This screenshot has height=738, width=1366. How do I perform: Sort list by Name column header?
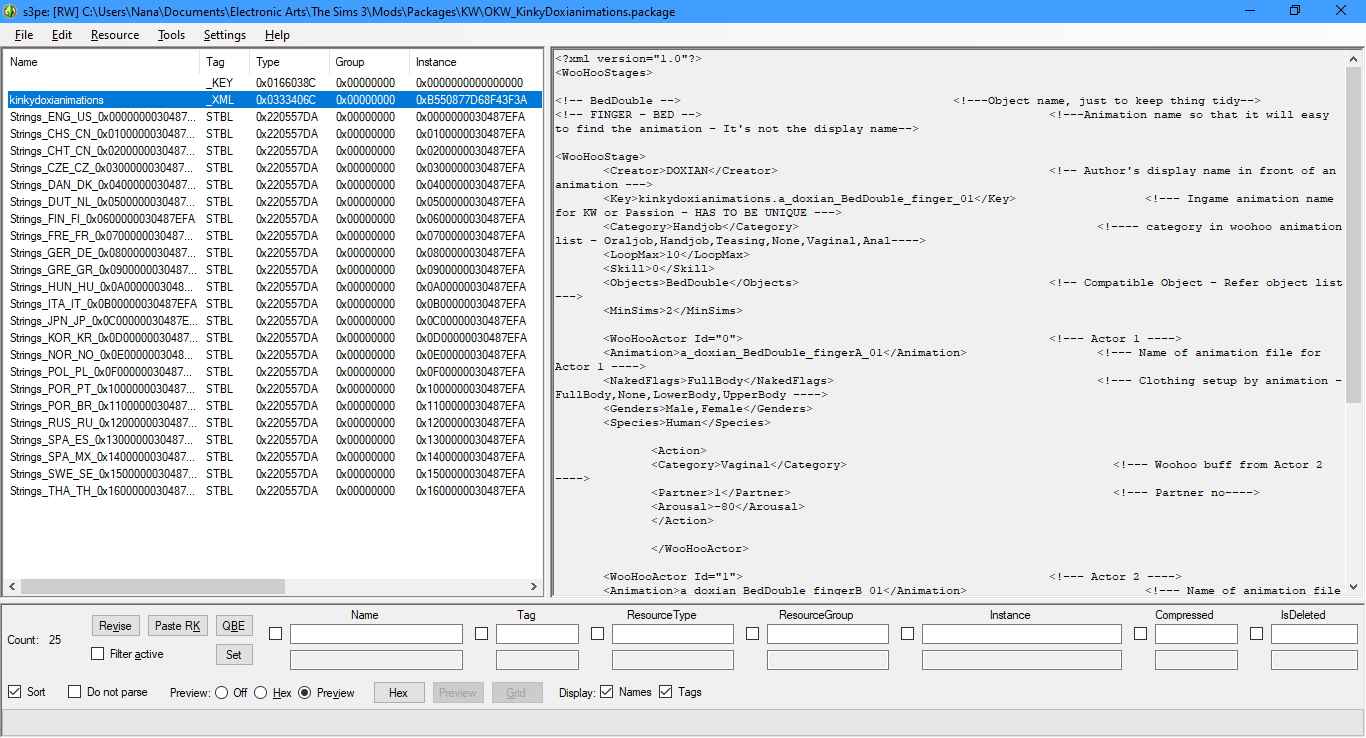tap(103, 62)
